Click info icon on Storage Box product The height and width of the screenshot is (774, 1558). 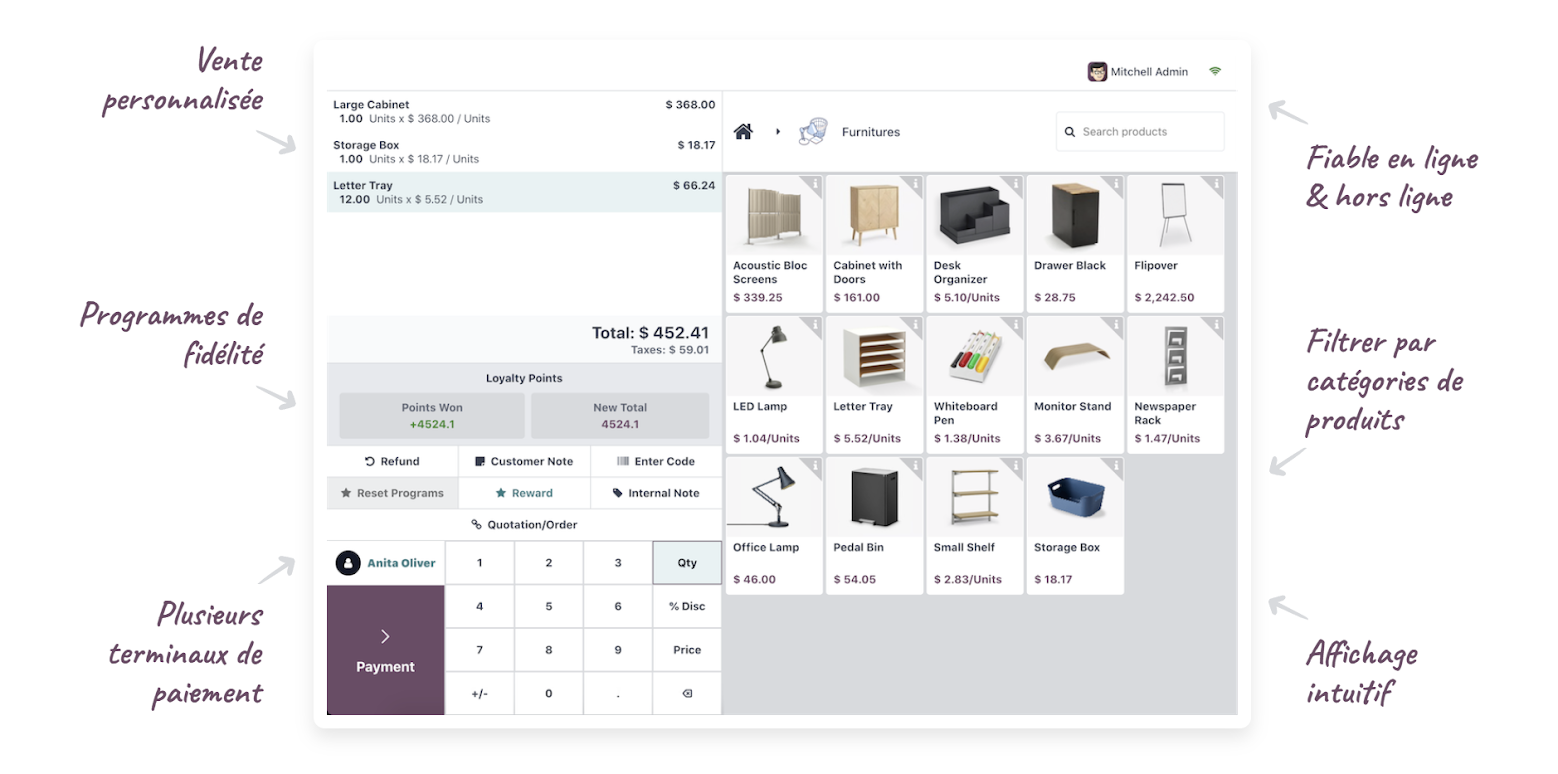click(x=1116, y=466)
